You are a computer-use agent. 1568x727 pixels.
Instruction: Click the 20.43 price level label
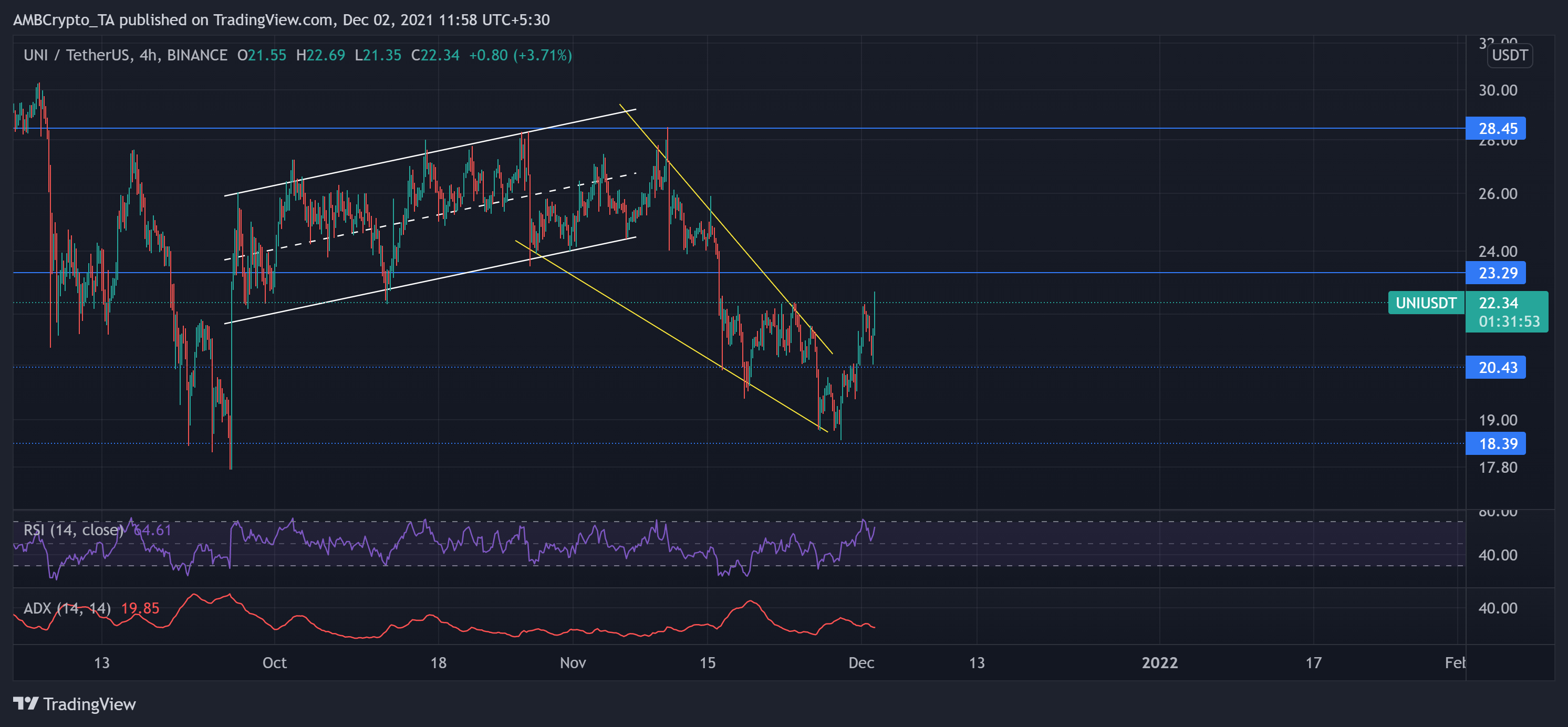[1495, 367]
